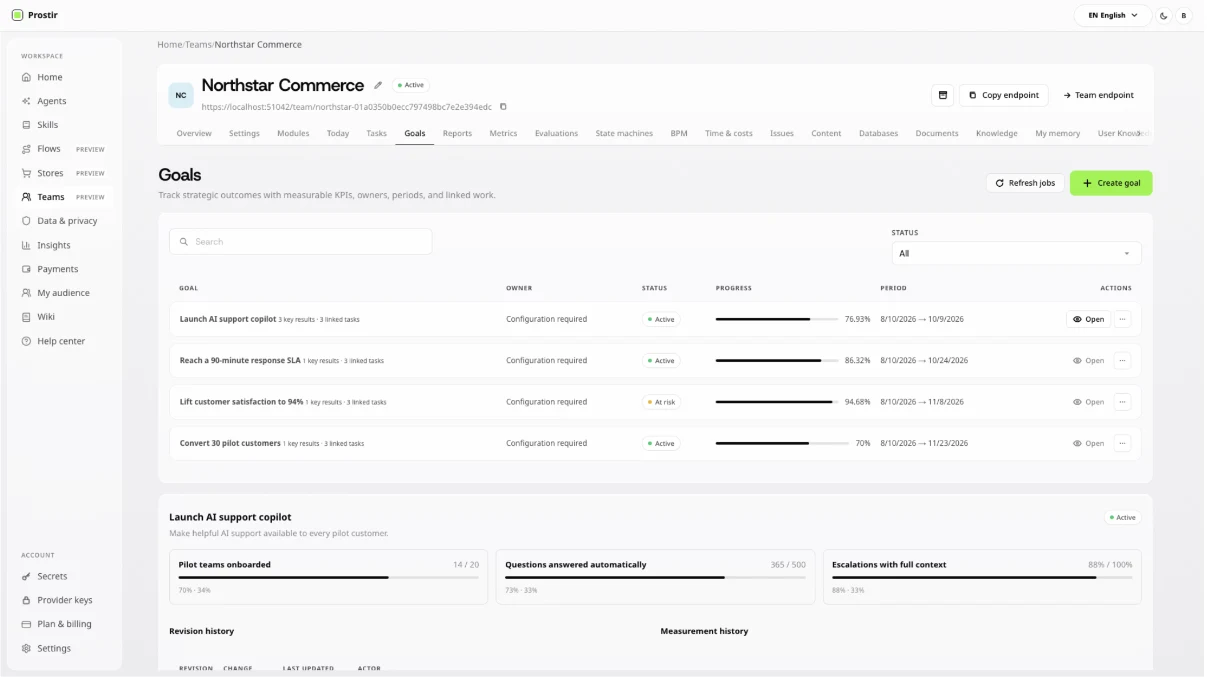
Task: Click the Plan & billing icon
Action: click(27, 624)
